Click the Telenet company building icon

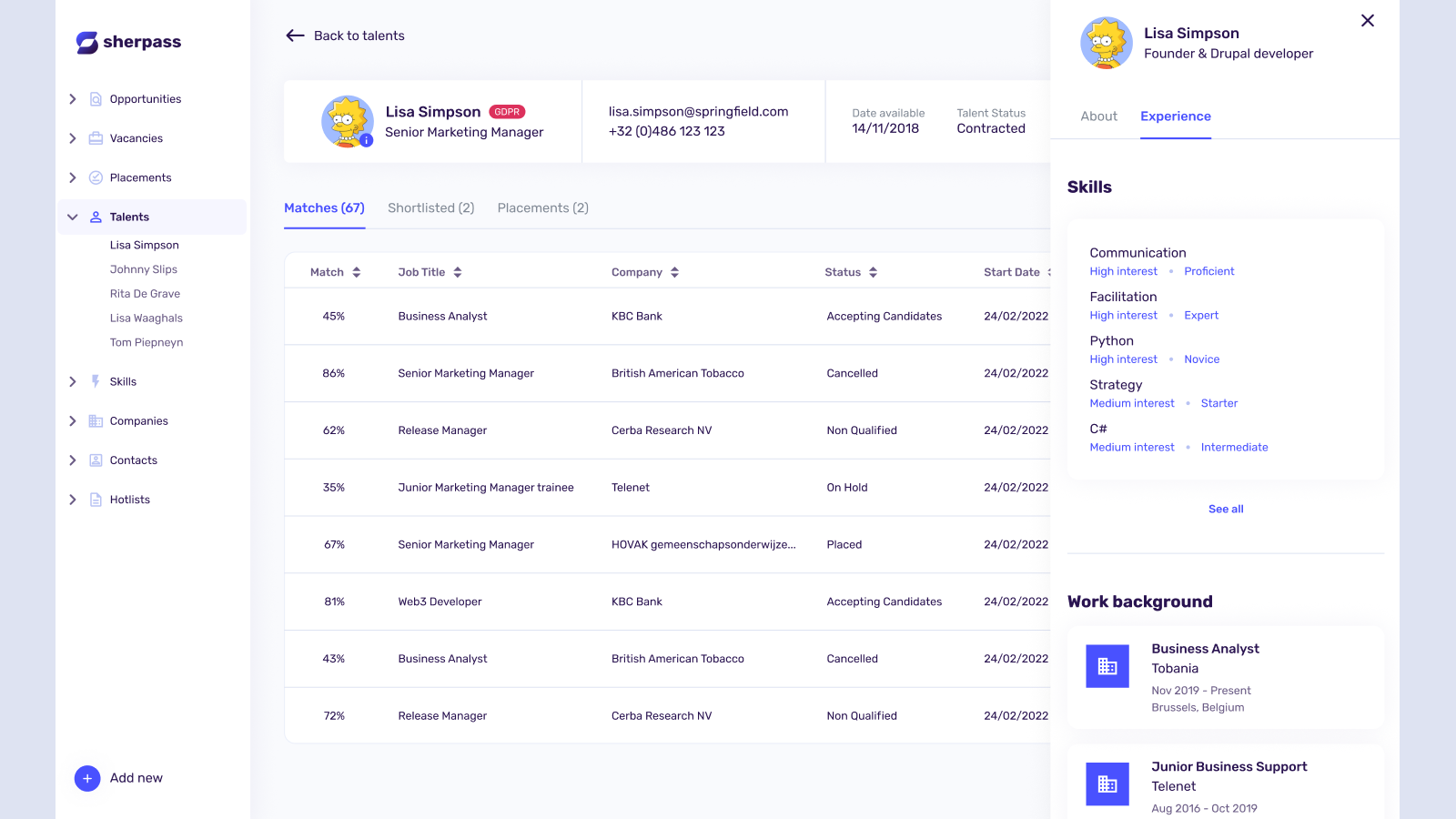pyautogui.click(x=1107, y=784)
